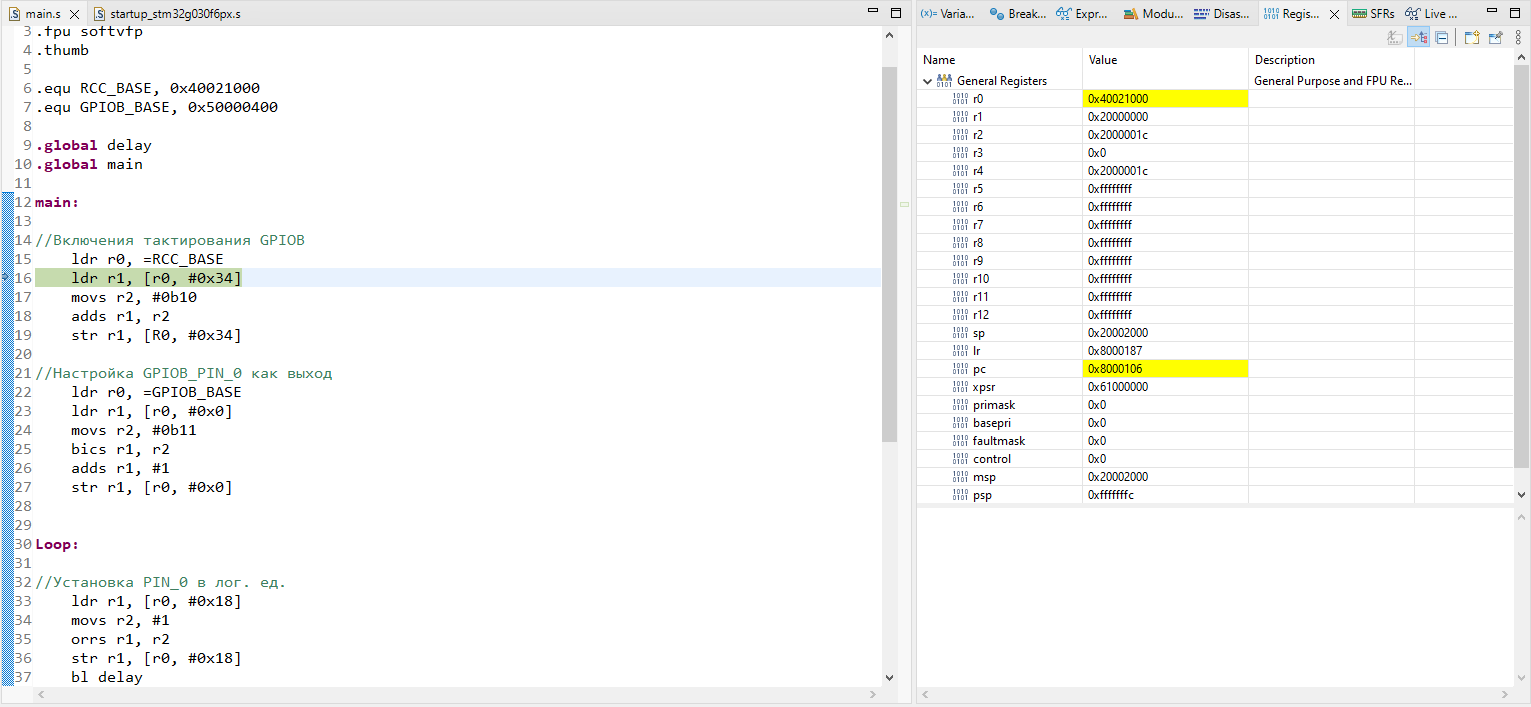Click the editor horizontal scroll right arrow
The width and height of the screenshot is (1531, 707).
(x=874, y=694)
